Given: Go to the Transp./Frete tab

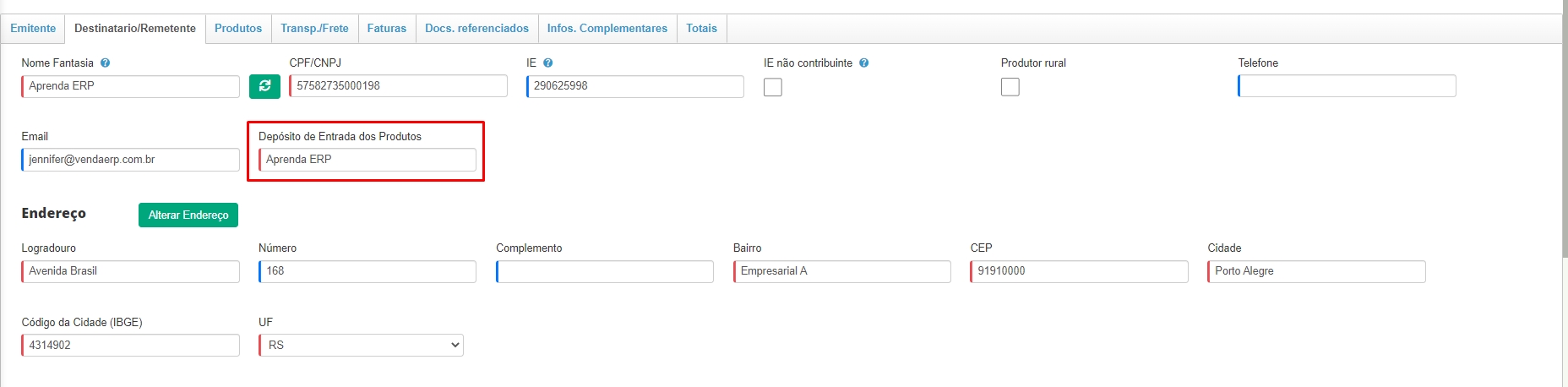Looking at the screenshot, I should point(314,29).
